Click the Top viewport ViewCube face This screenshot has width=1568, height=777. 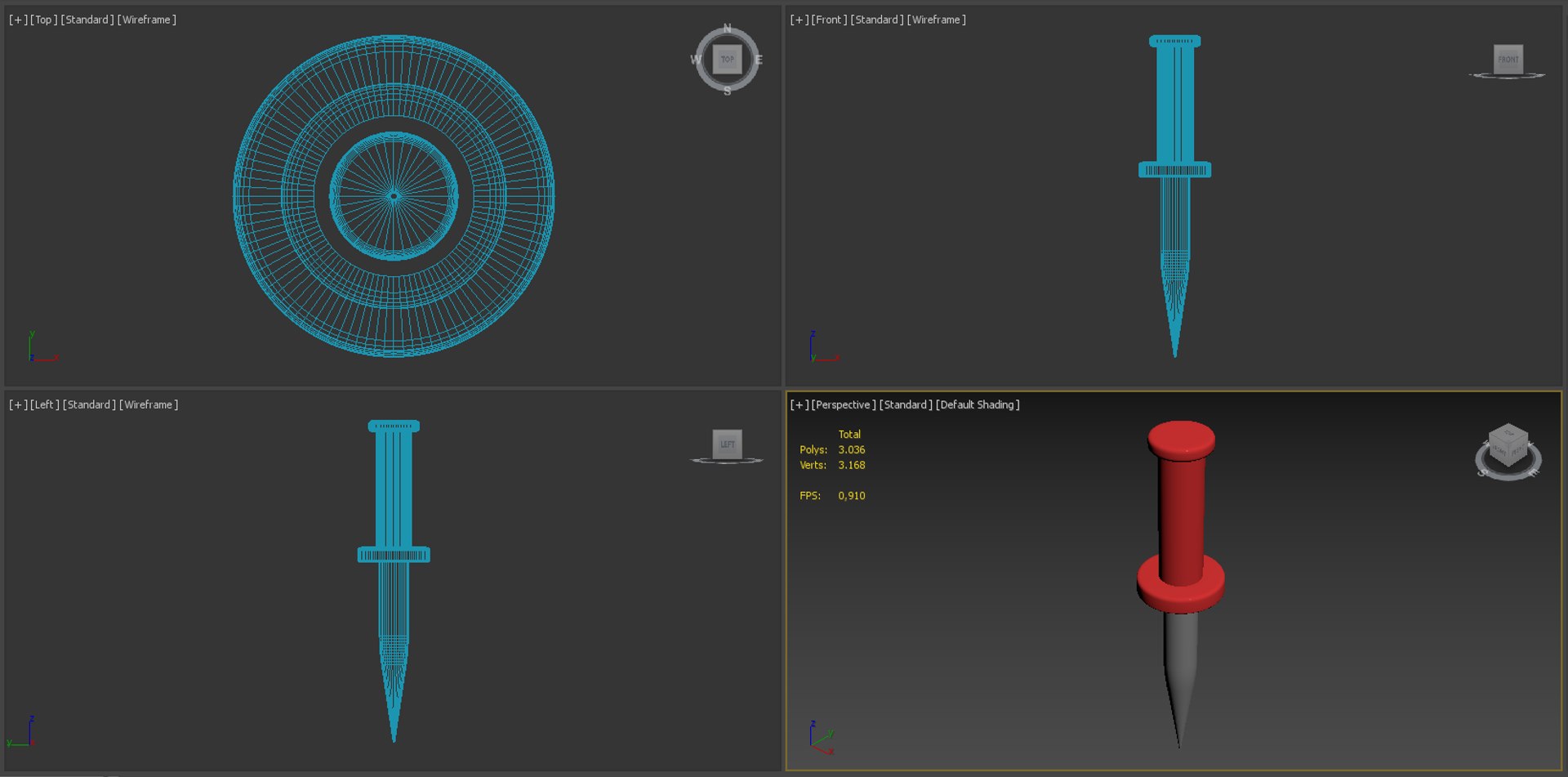click(x=727, y=59)
